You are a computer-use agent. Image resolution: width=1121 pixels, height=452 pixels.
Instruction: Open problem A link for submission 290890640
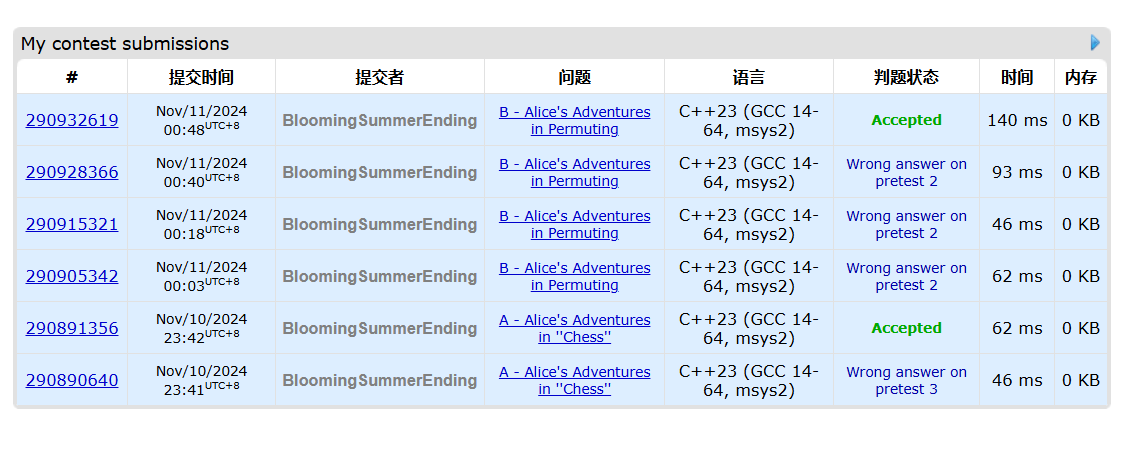click(574, 381)
